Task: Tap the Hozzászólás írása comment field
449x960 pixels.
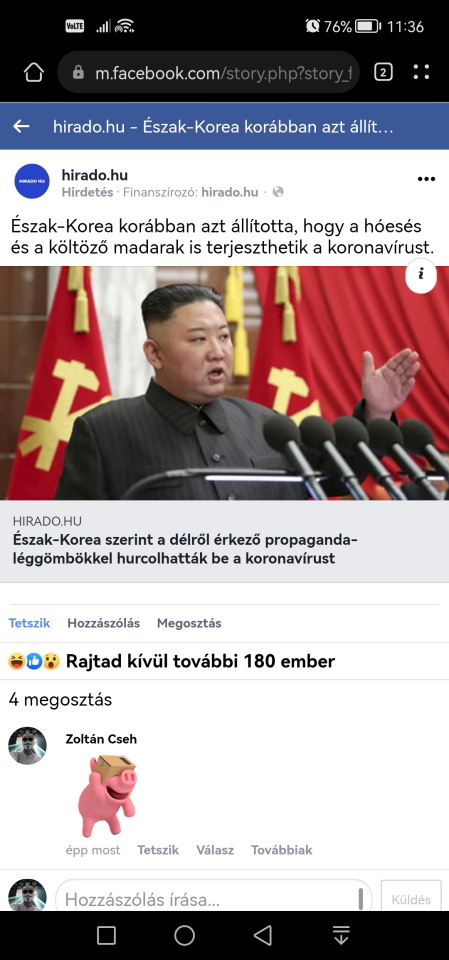Action: click(214, 899)
